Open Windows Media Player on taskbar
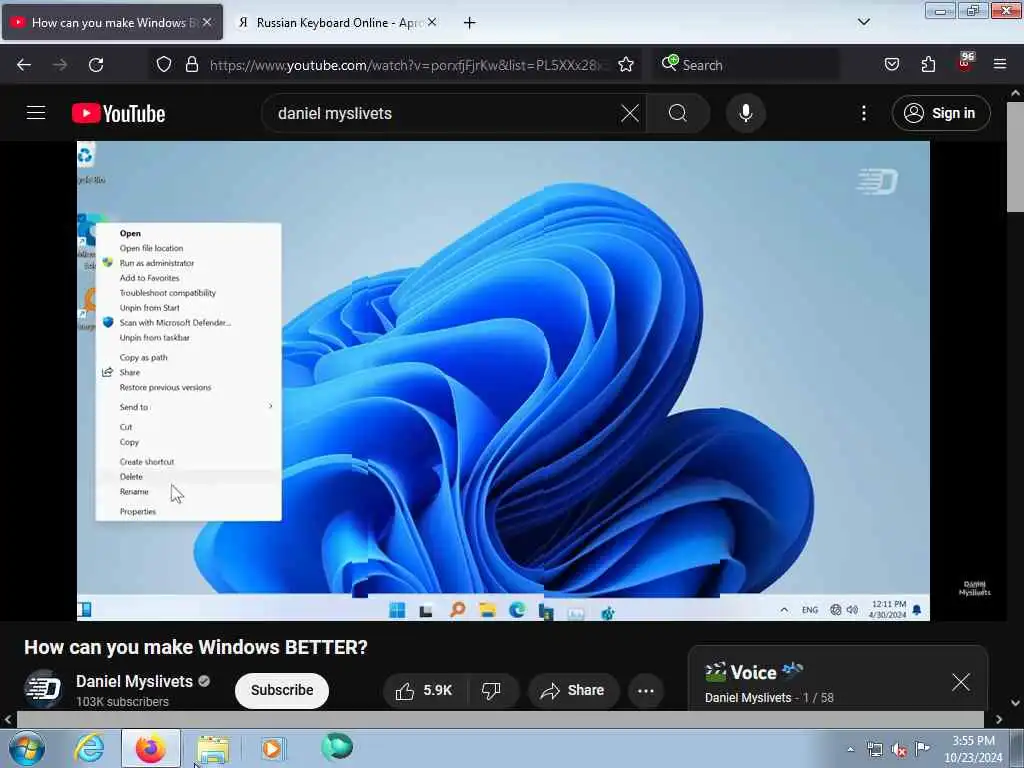This screenshot has height=768, width=1024. (x=272, y=748)
